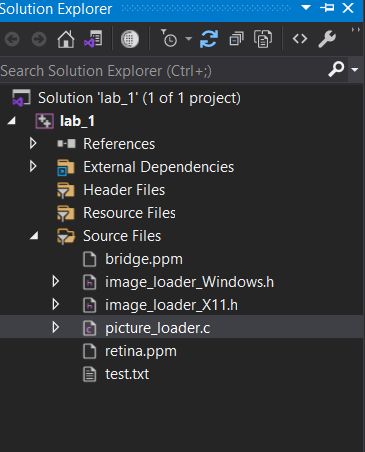Click the toolbar overflow chevron
The width and height of the screenshot is (365, 452).
point(356,30)
